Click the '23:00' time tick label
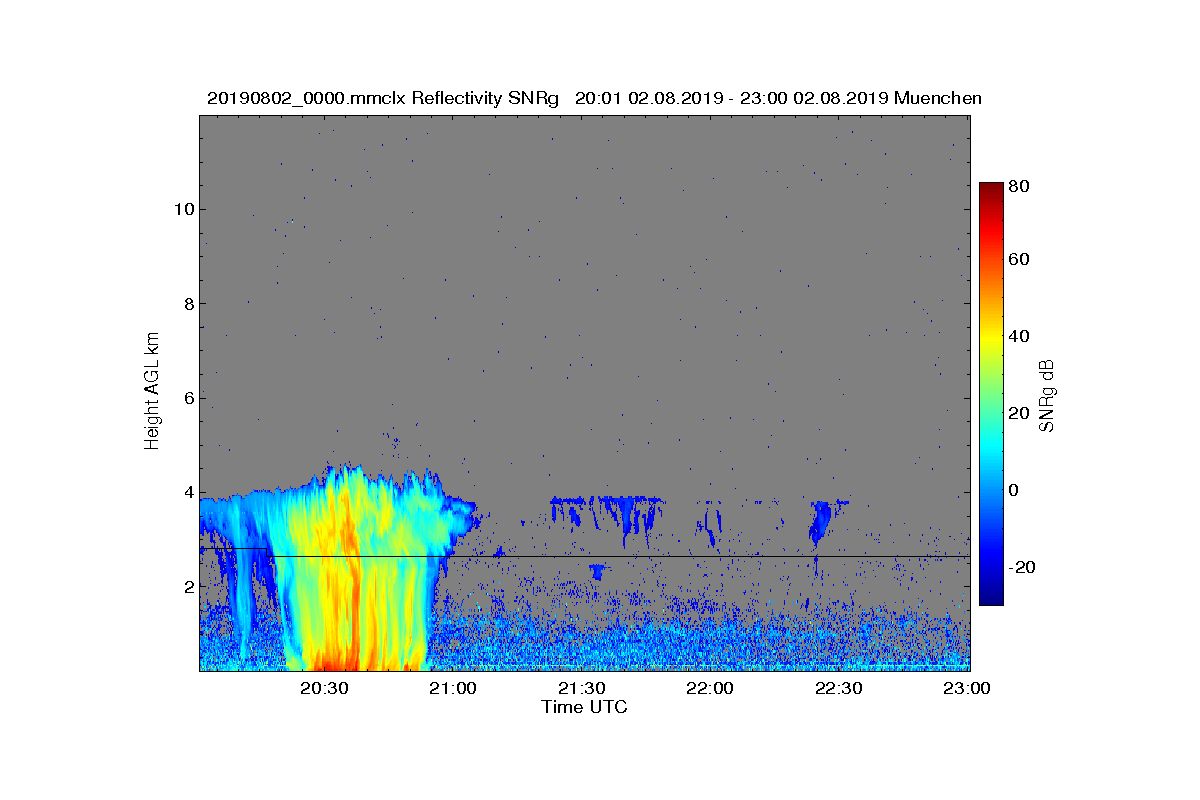 coord(968,689)
